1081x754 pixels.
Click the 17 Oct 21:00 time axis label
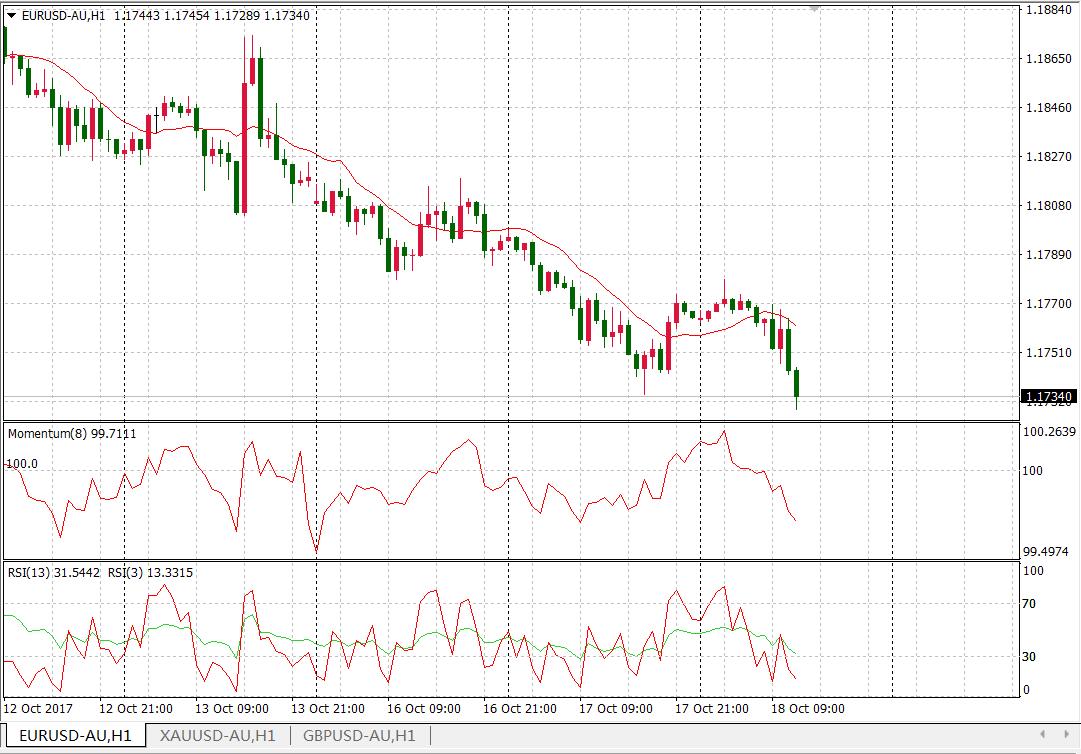pyautogui.click(x=711, y=709)
